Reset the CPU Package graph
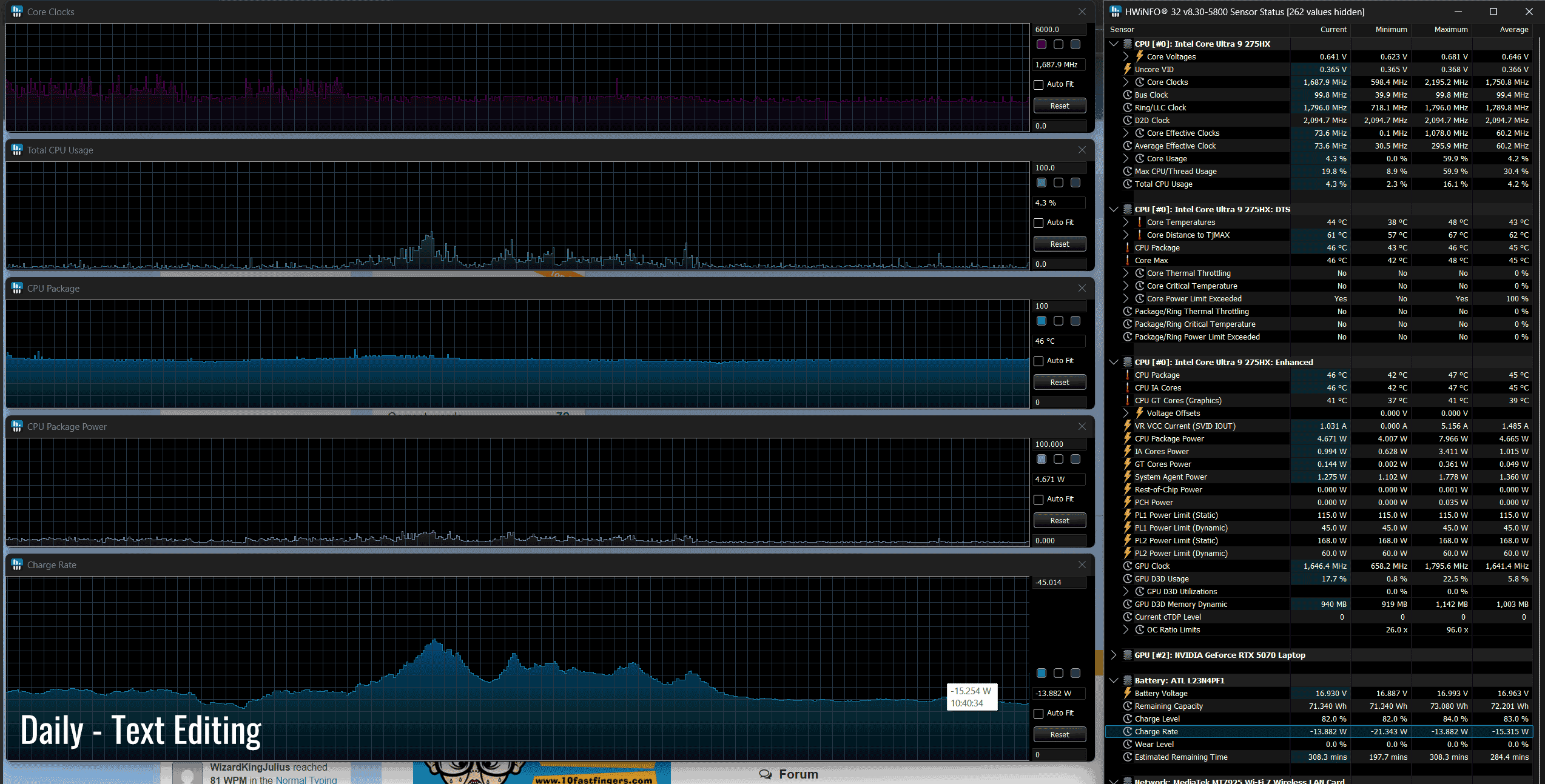This screenshot has width=1545, height=784. coord(1059,382)
